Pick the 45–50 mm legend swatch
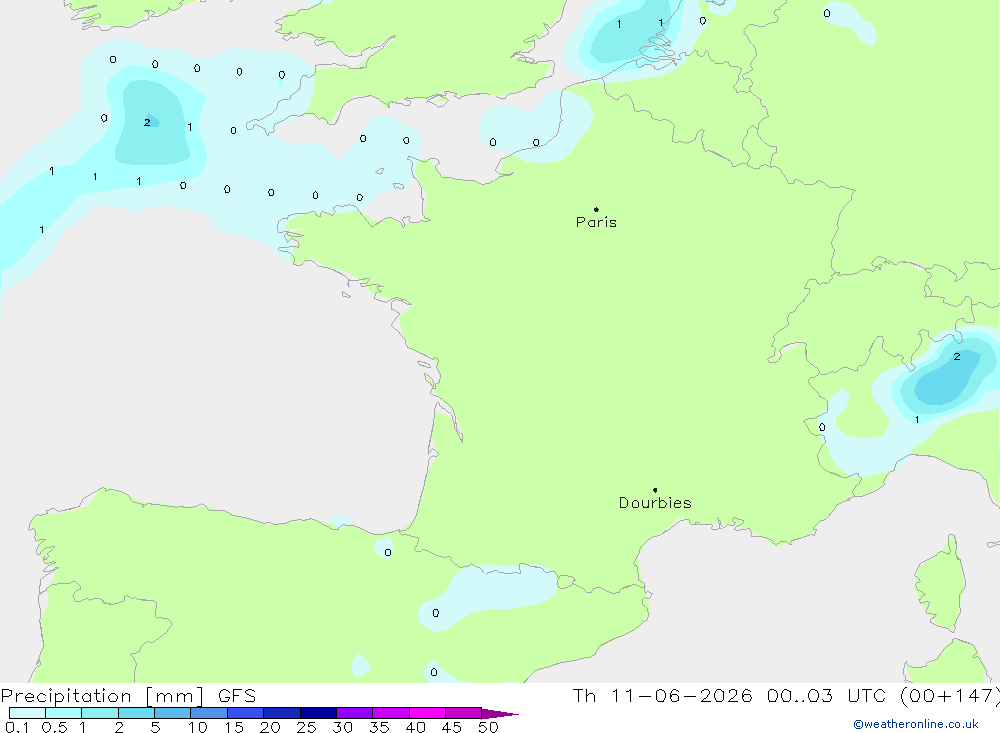 464,713
